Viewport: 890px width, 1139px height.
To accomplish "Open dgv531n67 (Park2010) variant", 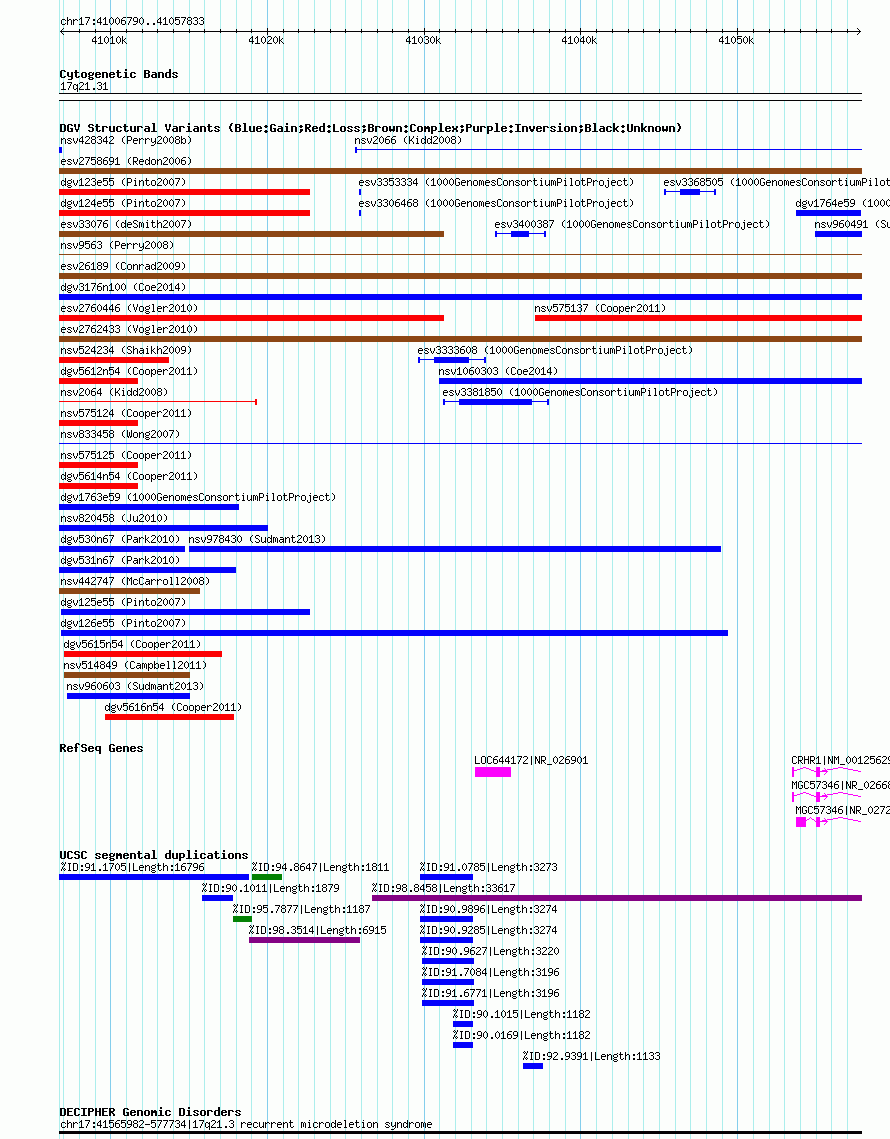I will click(120, 561).
